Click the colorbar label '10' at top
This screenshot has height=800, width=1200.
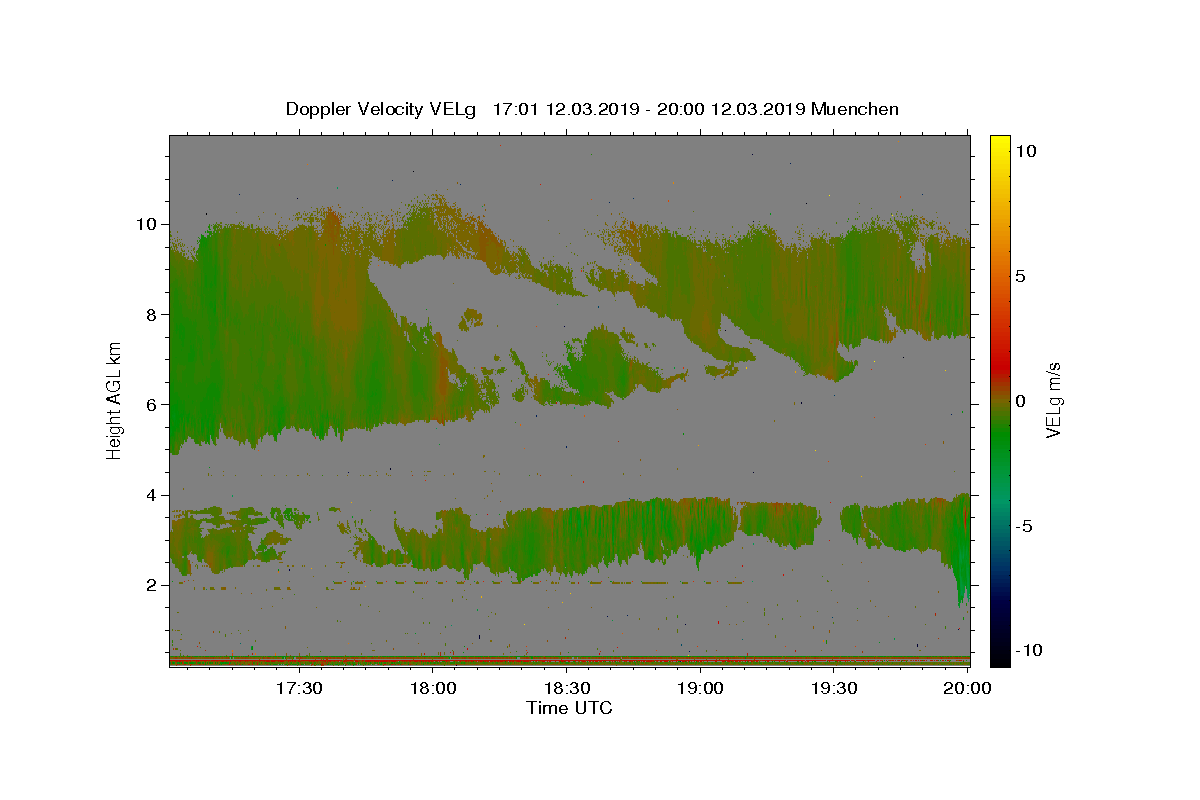[1026, 151]
